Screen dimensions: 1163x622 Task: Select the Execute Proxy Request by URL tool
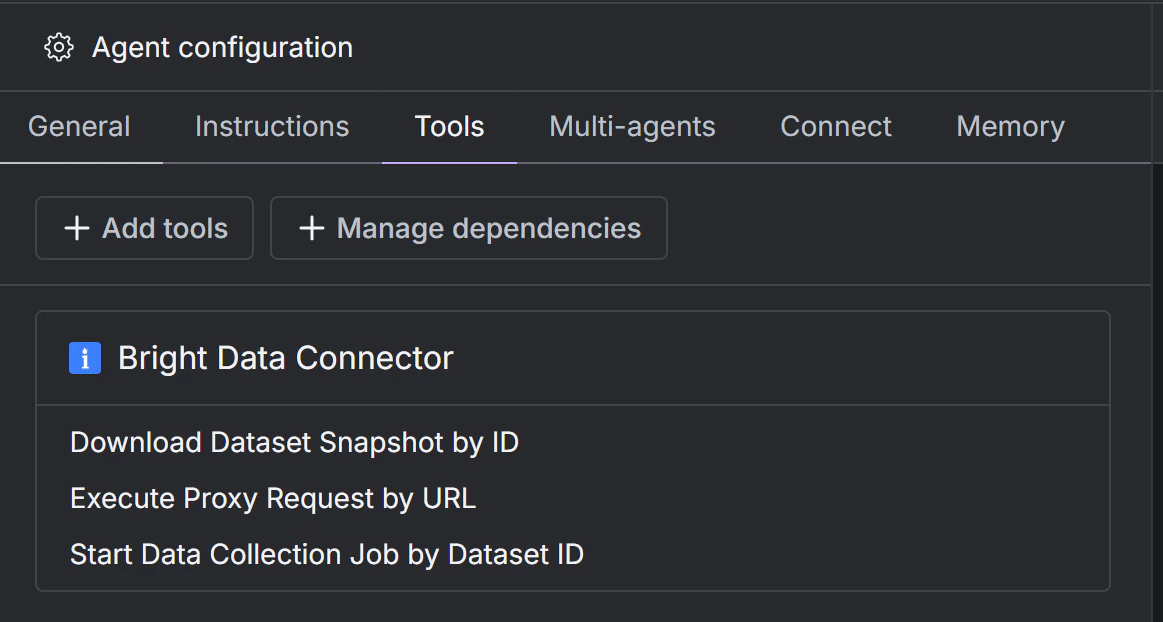[272, 498]
